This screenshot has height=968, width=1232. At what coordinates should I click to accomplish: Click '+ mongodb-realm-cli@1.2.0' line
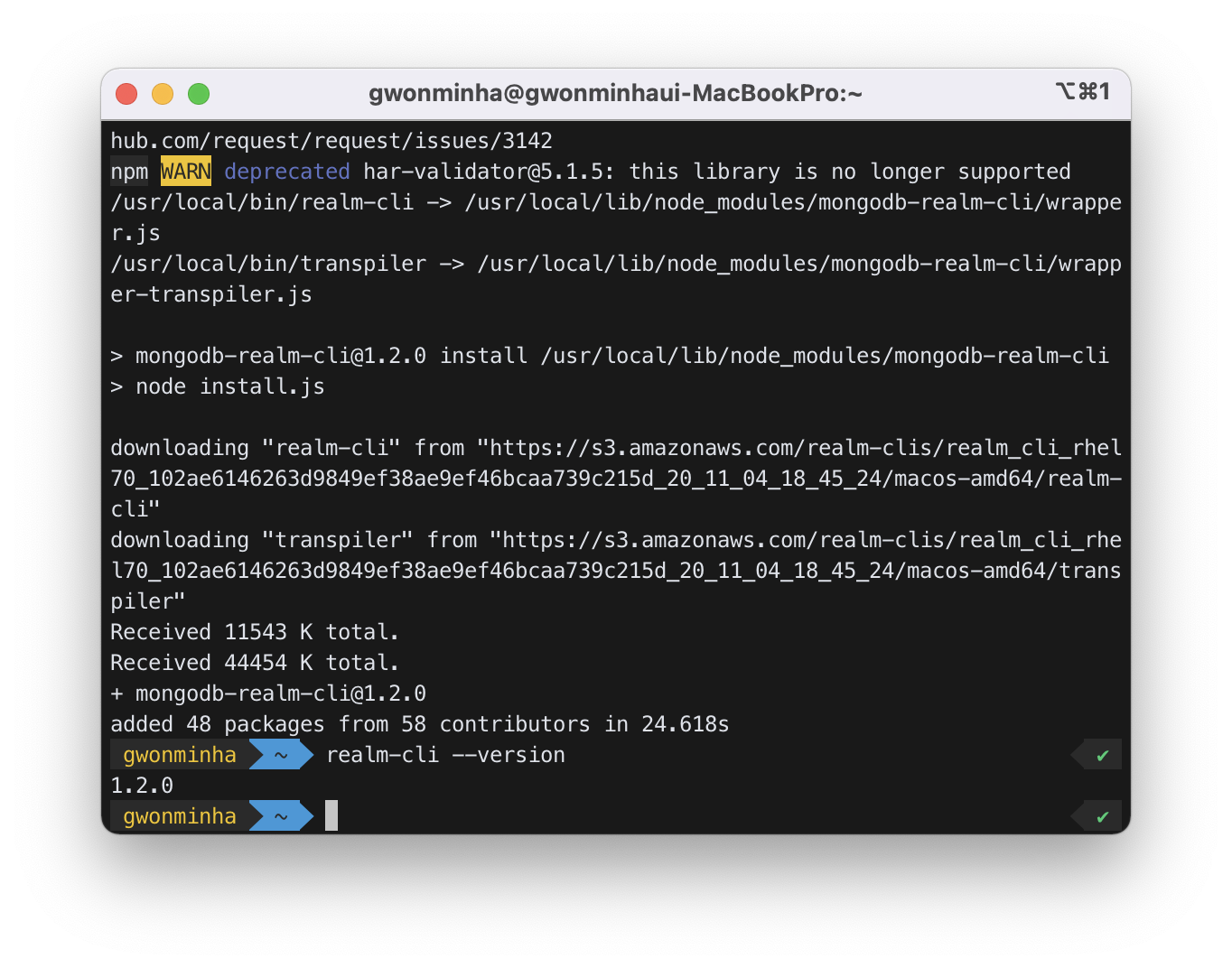click(x=268, y=693)
